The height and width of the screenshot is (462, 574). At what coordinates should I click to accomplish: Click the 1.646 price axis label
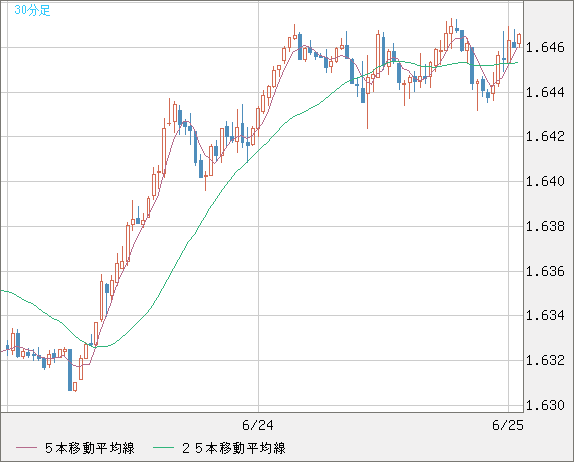[x=545, y=48]
